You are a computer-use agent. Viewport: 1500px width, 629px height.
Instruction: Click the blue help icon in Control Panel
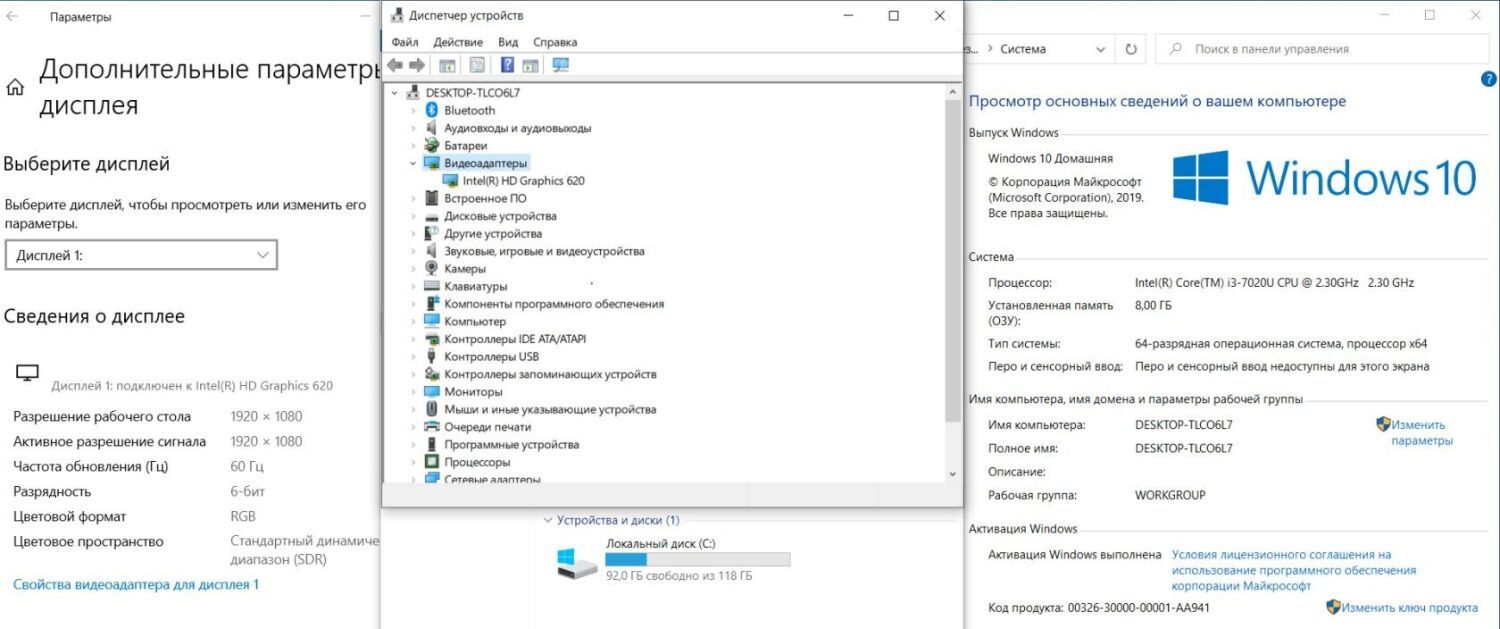pos(1488,79)
